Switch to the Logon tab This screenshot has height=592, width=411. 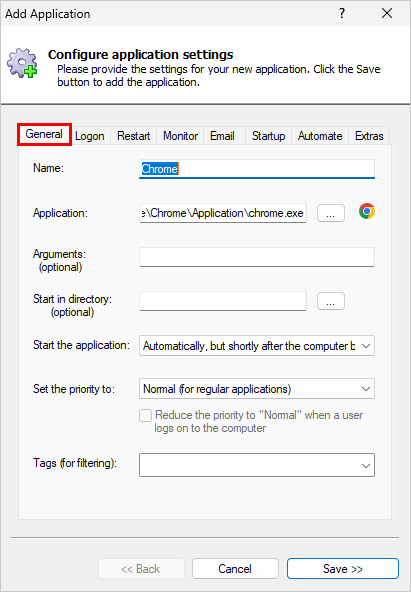coord(90,136)
